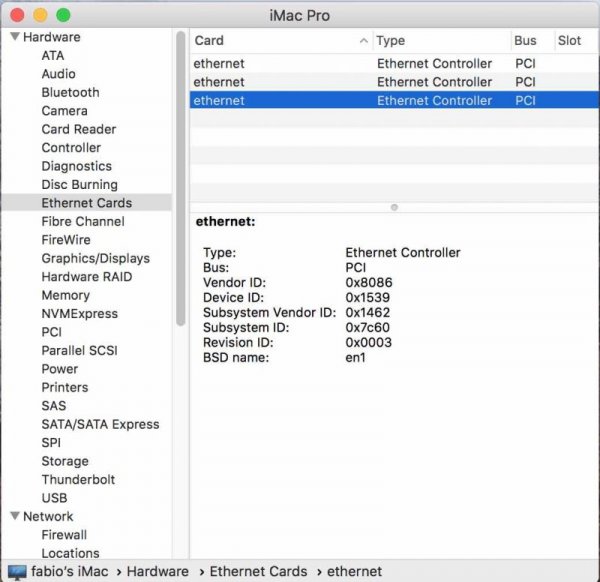
Task: Open Bluetooth hardware info
Action: [x=70, y=92]
